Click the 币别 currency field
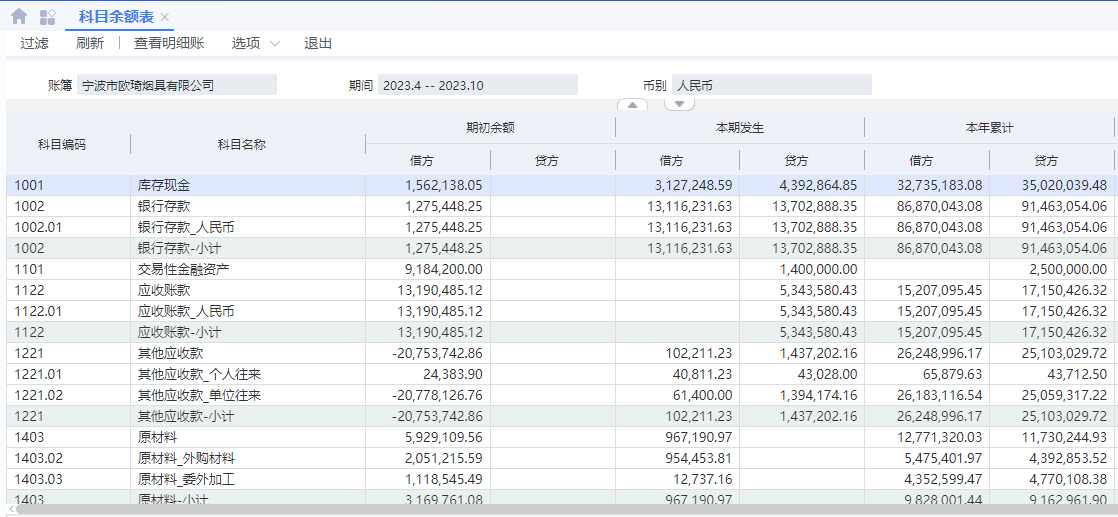 (771, 85)
